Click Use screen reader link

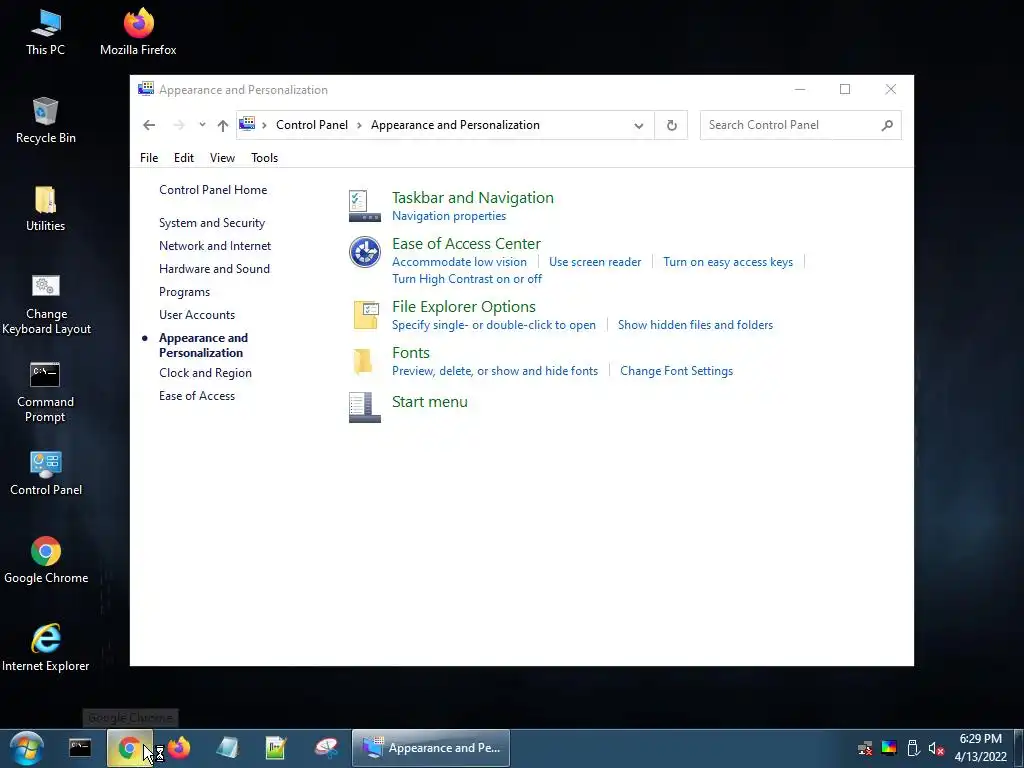pos(595,262)
